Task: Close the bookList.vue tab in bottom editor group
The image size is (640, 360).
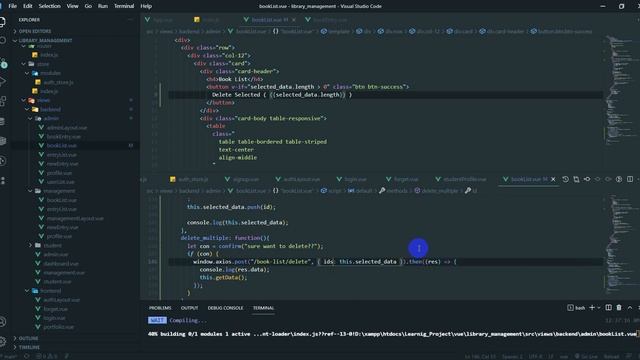Action: click(553, 179)
